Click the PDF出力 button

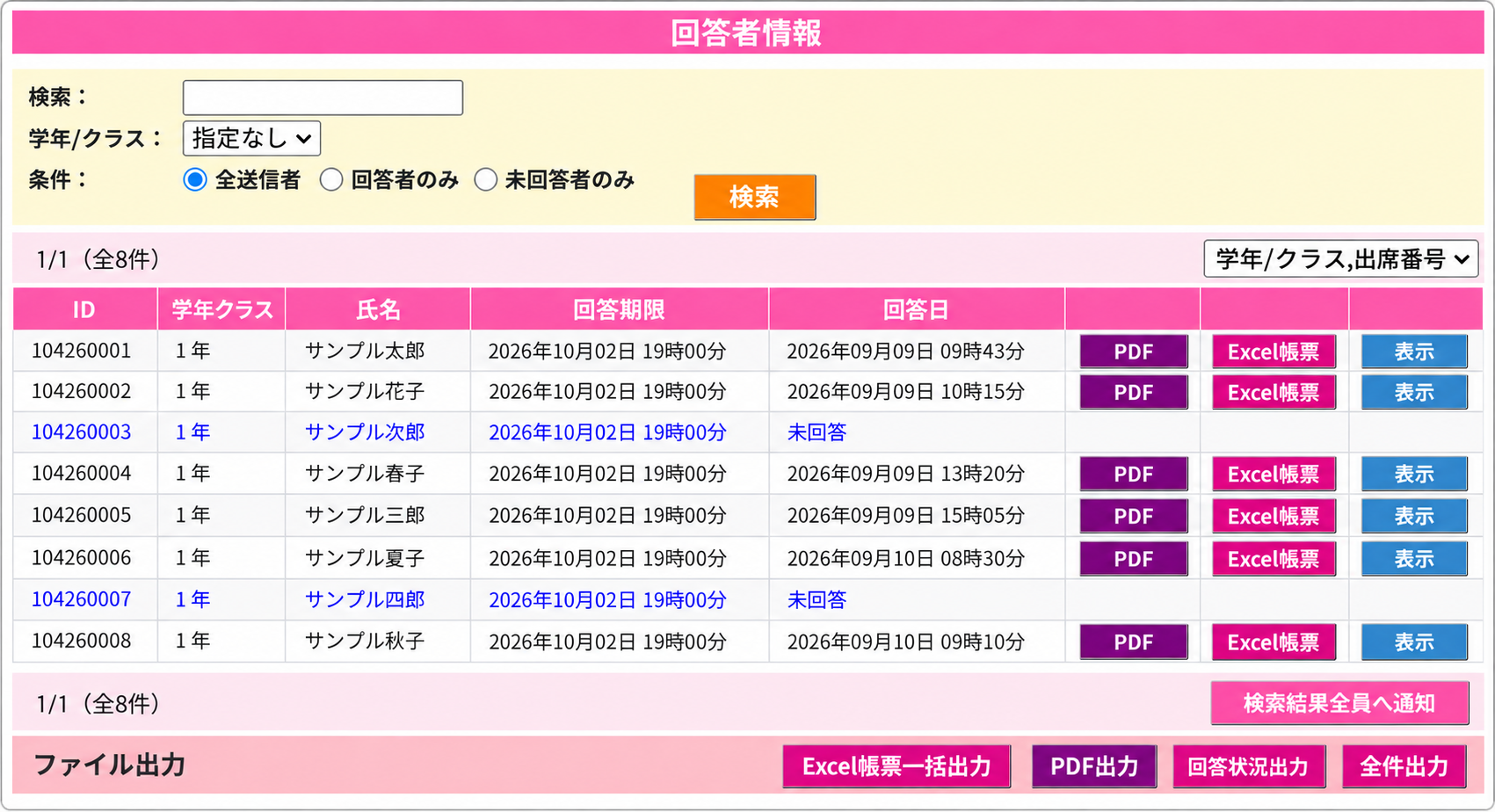tap(1094, 766)
